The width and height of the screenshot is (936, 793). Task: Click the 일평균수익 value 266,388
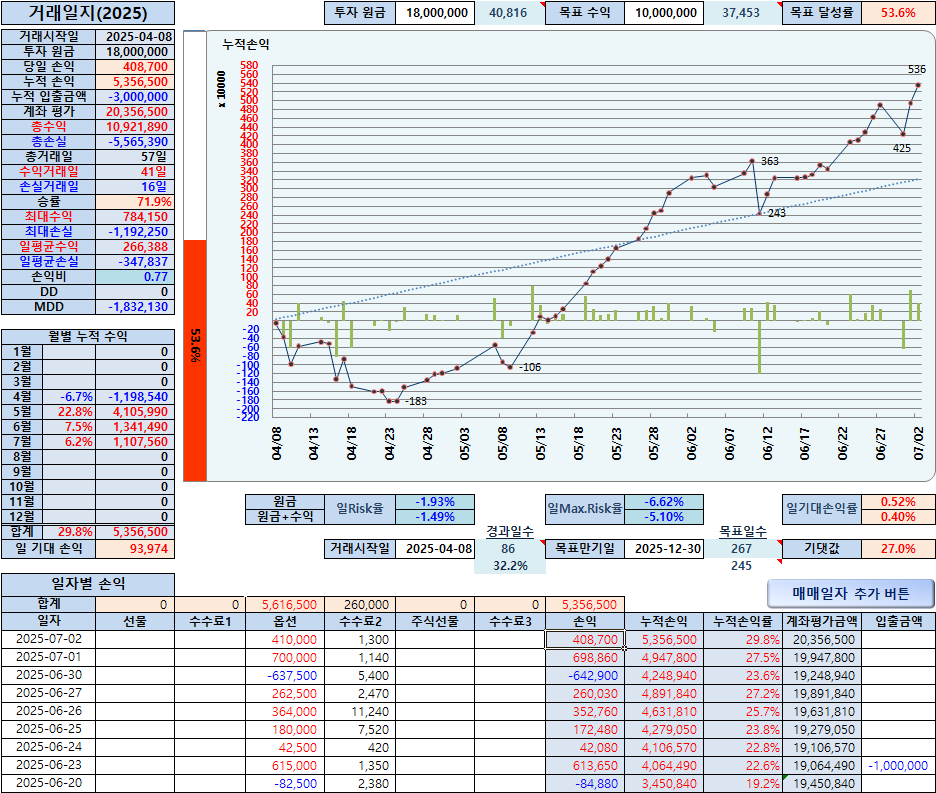135,247
